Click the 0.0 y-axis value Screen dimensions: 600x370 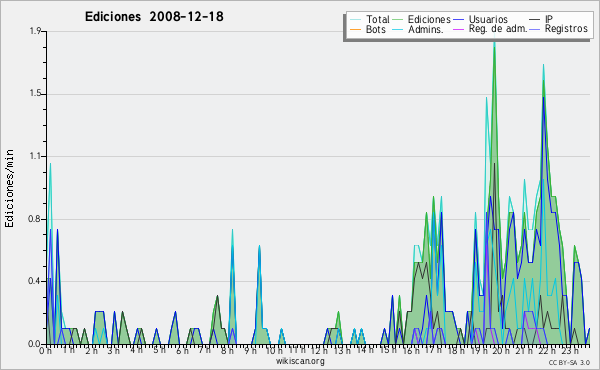pyautogui.click(x=34, y=344)
